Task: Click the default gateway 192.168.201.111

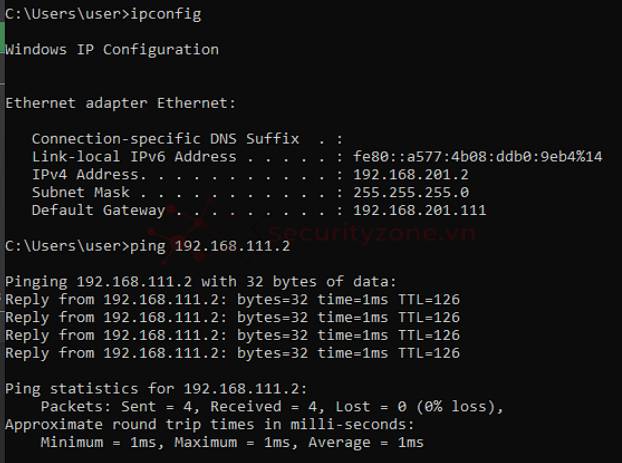Action: (420, 210)
